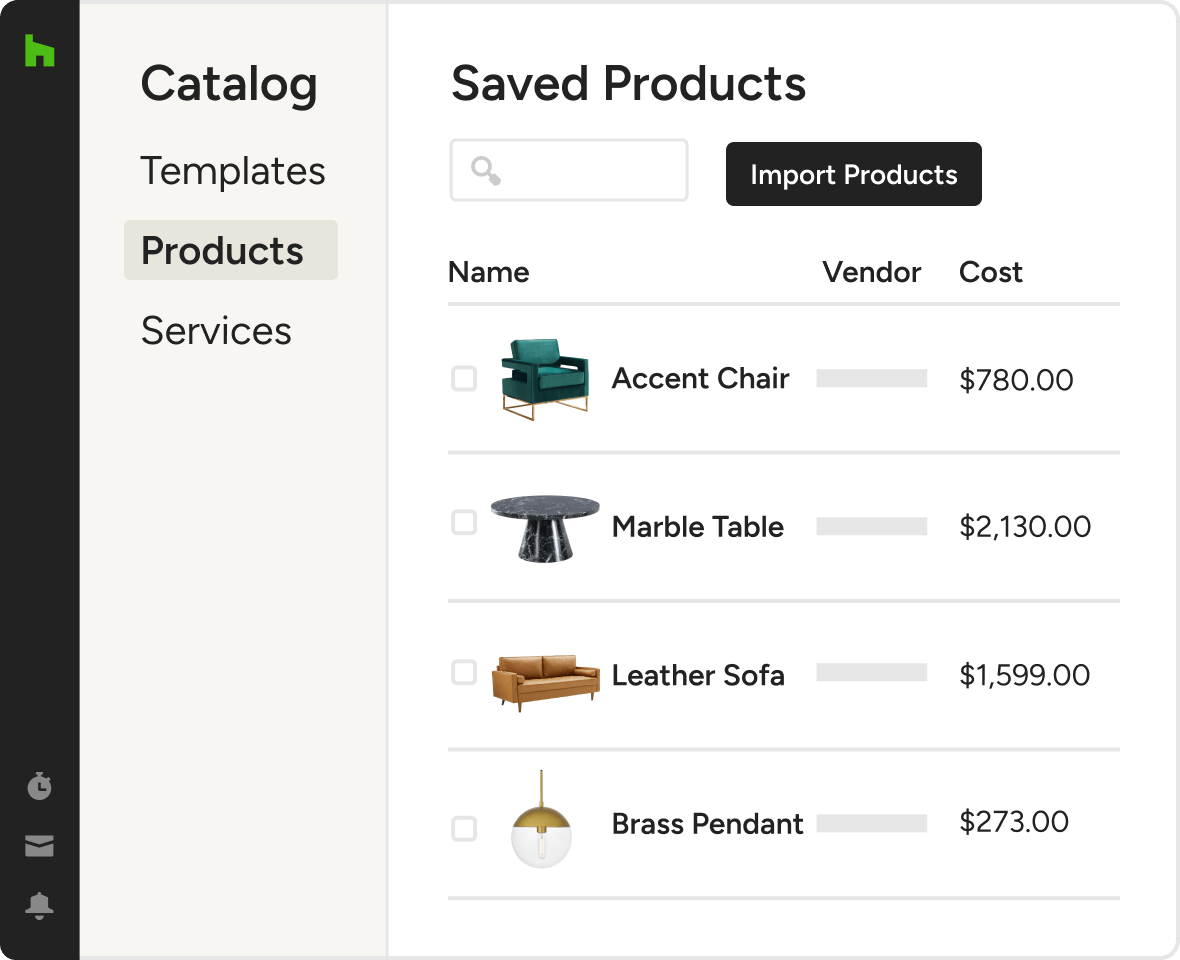Image resolution: width=1180 pixels, height=960 pixels.
Task: Click the search magnifier icon
Action: point(486,171)
